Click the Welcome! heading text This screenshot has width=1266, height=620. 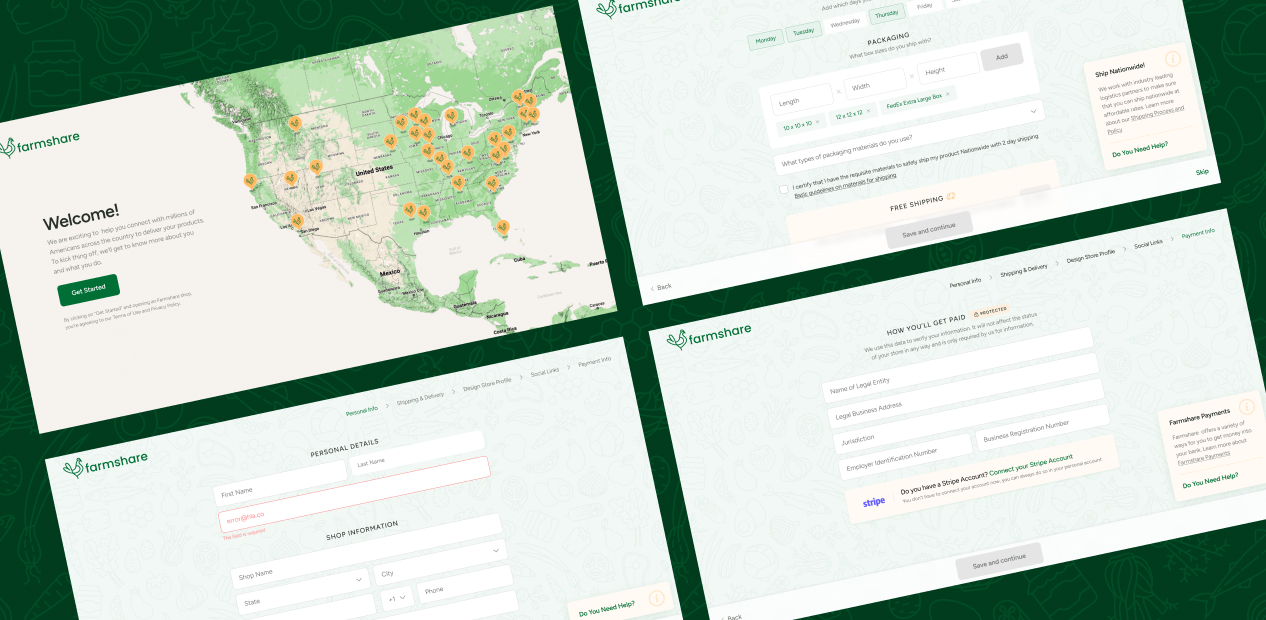point(80,216)
